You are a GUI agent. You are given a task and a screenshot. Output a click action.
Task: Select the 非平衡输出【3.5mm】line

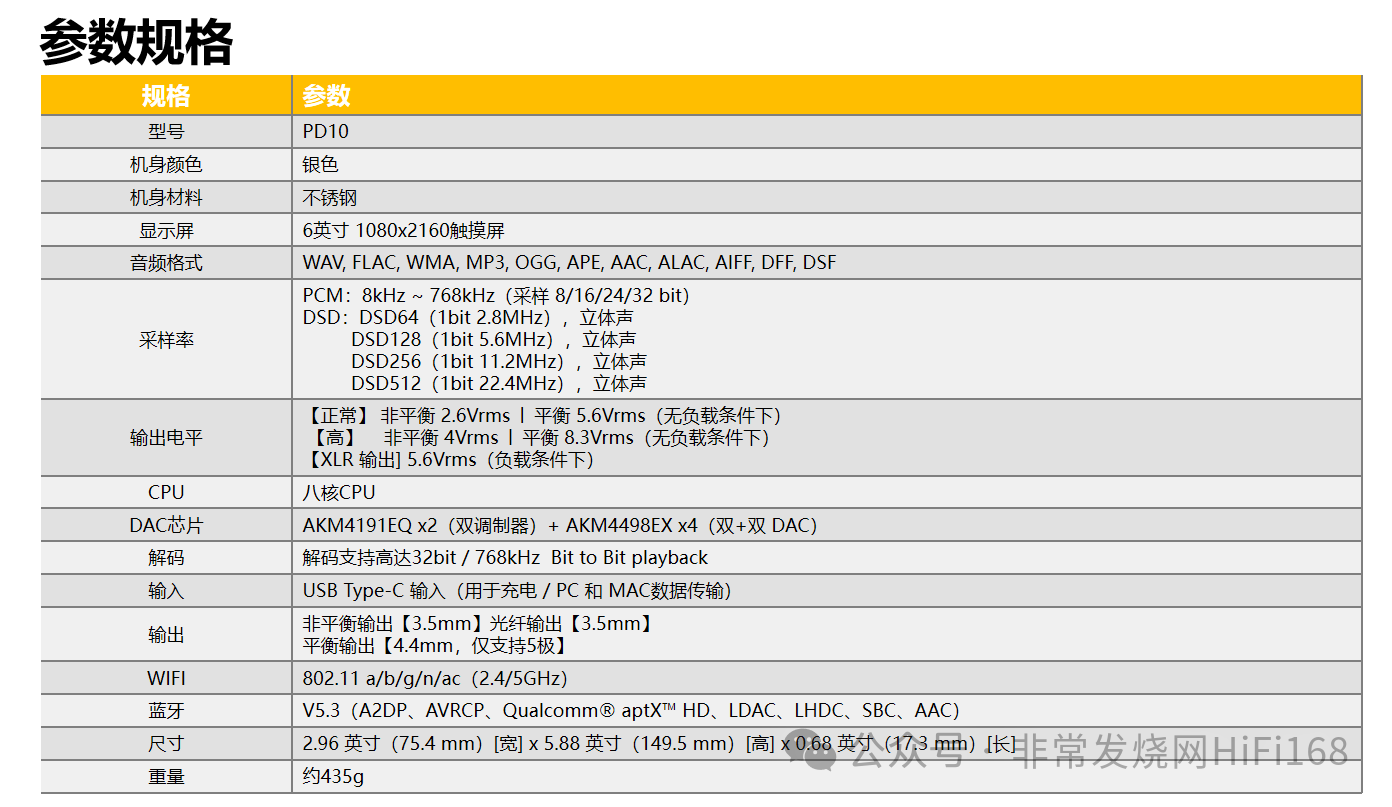(479, 624)
